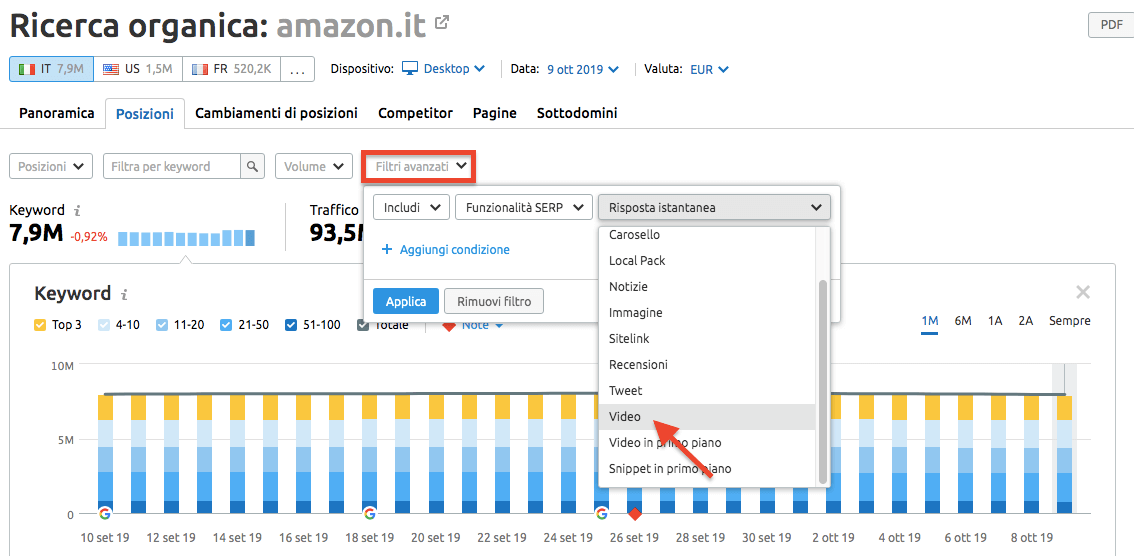Screen dimensions: 1134x556
Task: Toggle Top 3 checkbox in legend
Action: coord(40,325)
